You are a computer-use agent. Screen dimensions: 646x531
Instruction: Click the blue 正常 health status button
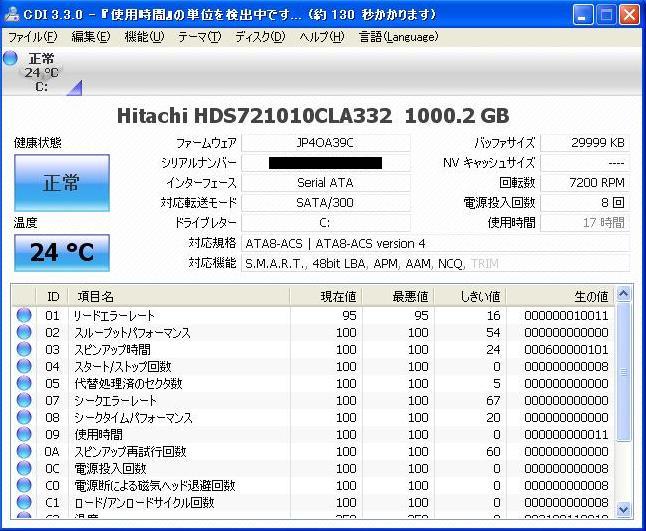(x=62, y=183)
